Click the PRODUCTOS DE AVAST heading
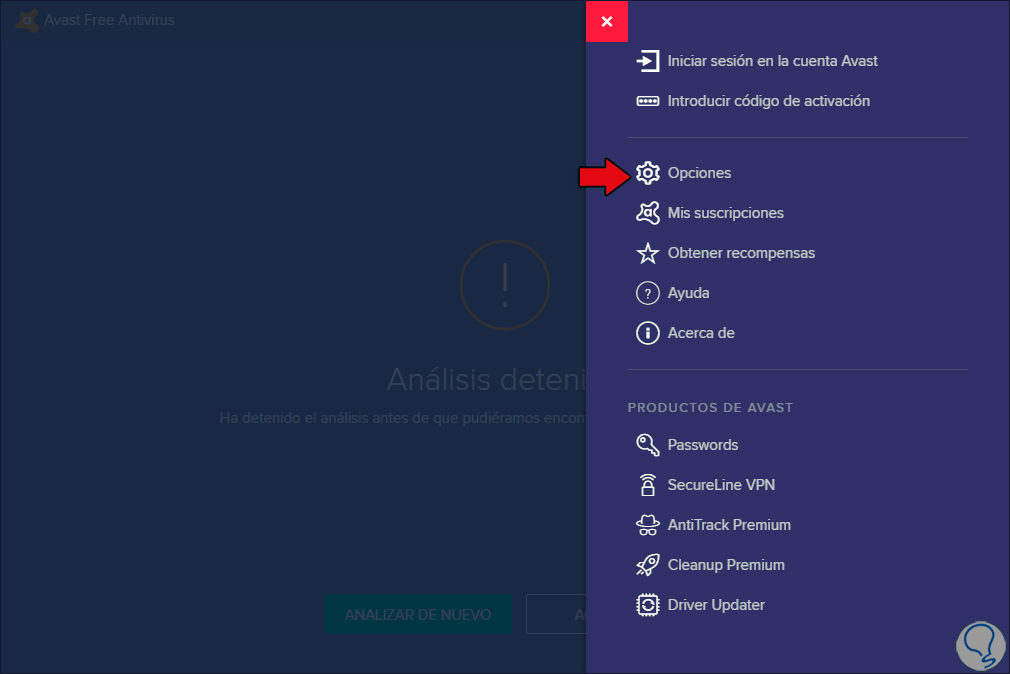Viewport: 1010px width, 674px height. pos(710,408)
